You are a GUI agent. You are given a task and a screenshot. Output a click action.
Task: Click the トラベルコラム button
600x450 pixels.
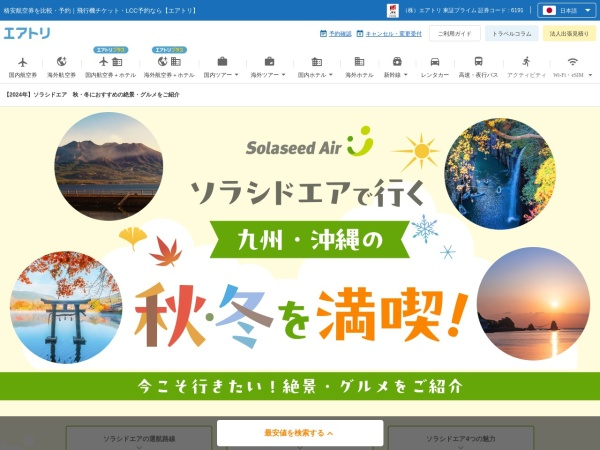click(512, 34)
